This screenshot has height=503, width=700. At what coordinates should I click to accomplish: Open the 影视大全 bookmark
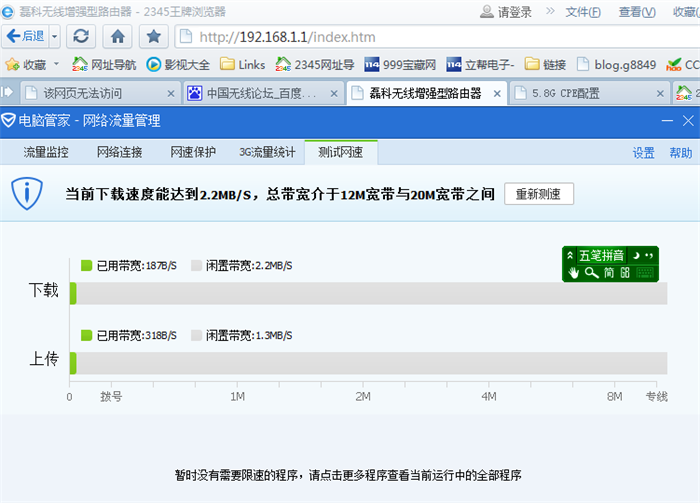(x=178, y=65)
